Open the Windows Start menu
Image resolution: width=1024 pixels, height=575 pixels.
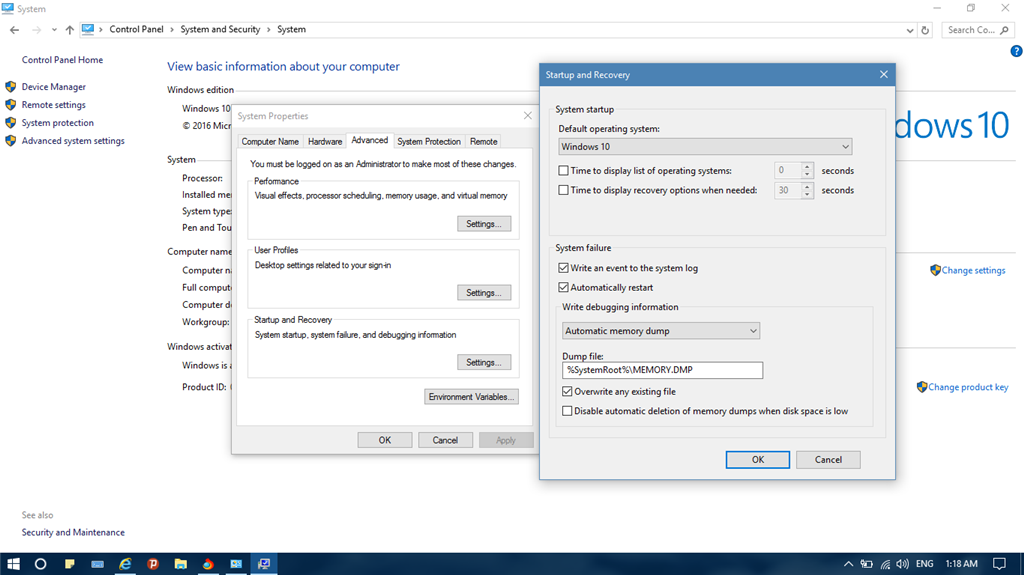click(13, 563)
